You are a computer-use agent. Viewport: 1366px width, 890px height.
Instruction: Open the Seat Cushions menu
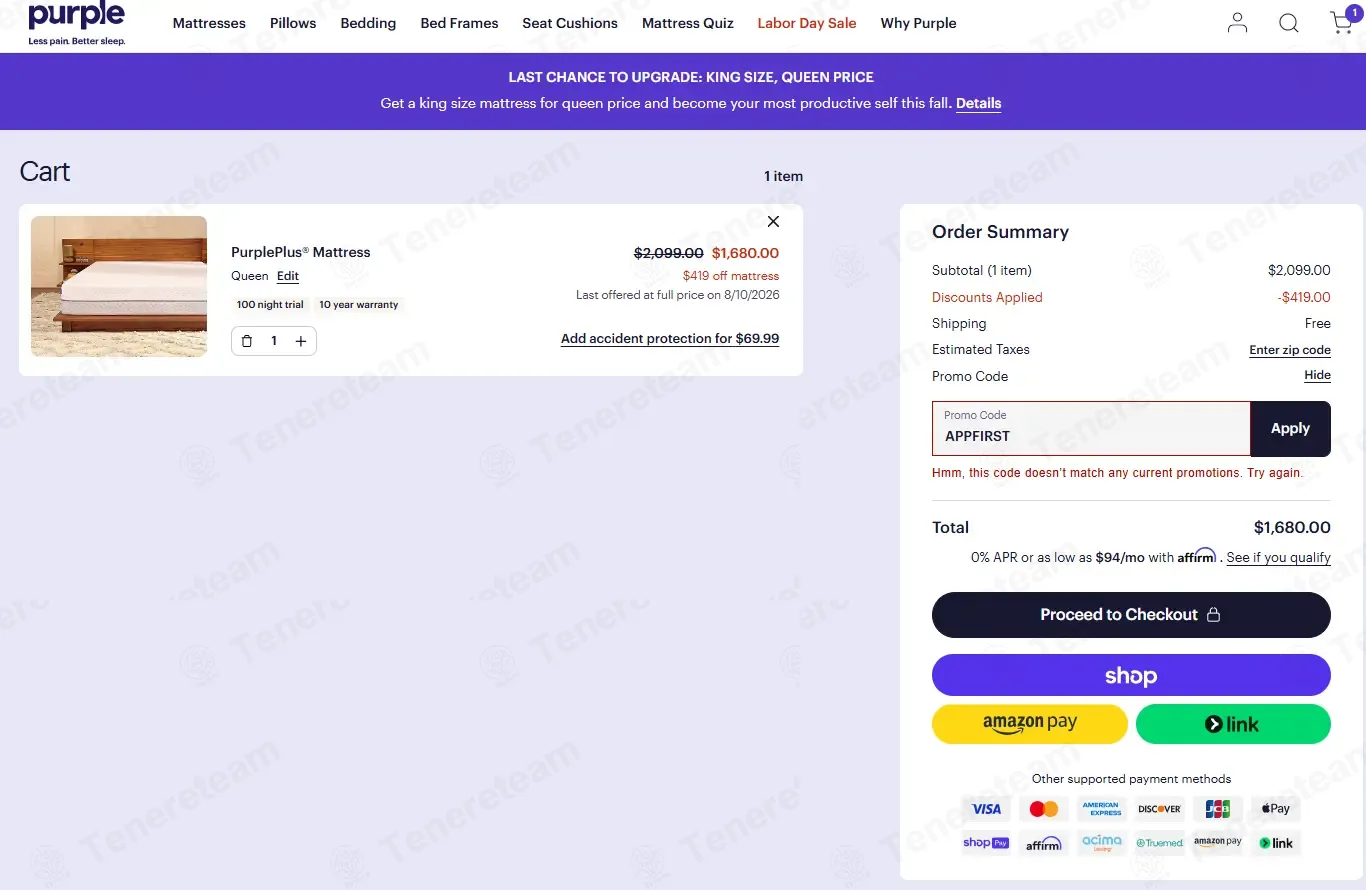pyautogui.click(x=570, y=23)
